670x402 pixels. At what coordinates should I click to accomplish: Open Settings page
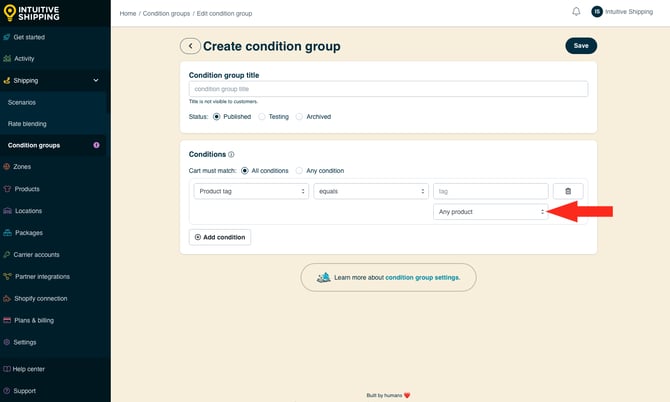pos(25,342)
